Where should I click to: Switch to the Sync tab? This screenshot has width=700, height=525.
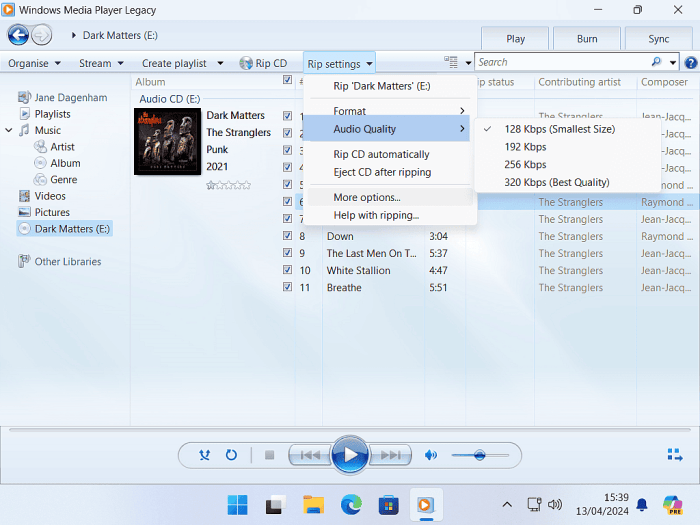tap(658, 39)
